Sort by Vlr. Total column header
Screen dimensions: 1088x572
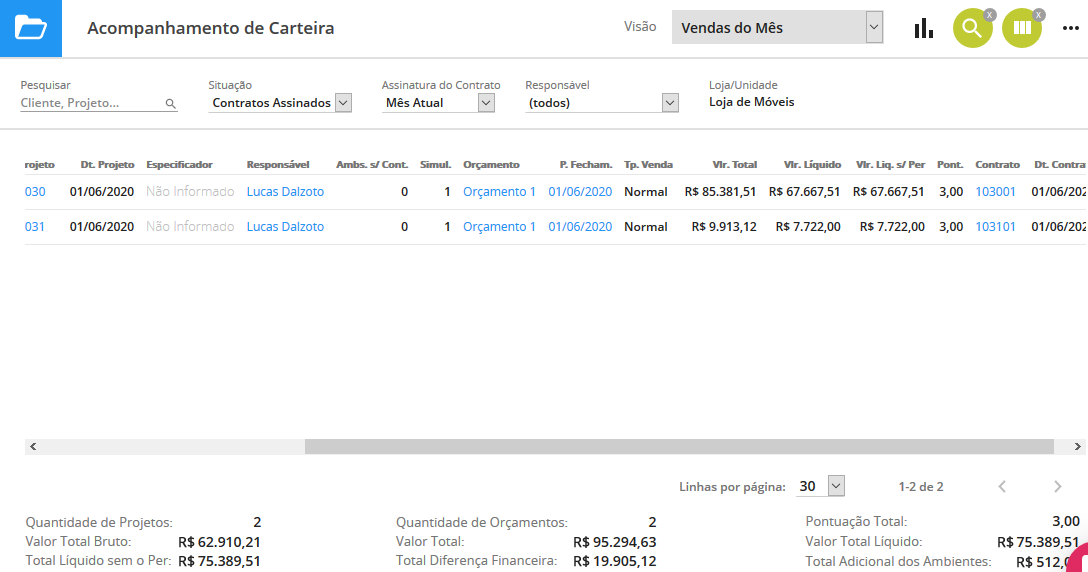734,164
